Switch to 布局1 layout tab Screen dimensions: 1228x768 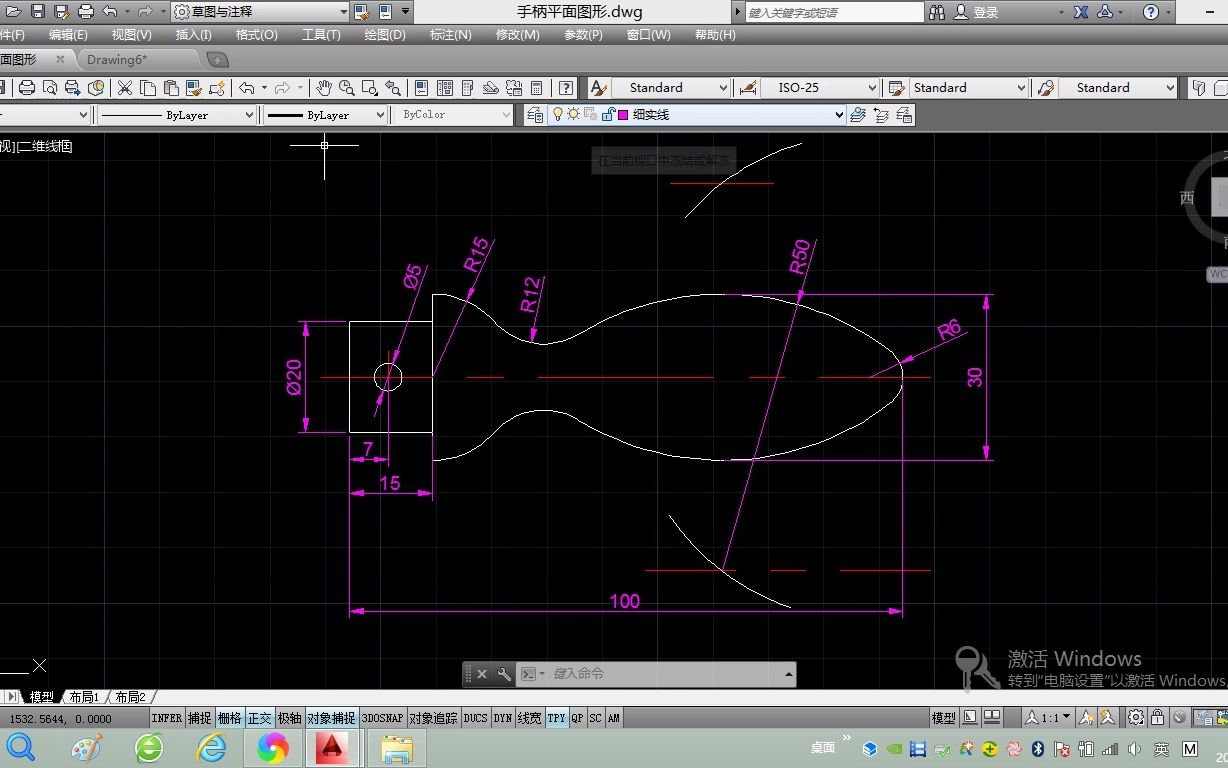pos(84,697)
